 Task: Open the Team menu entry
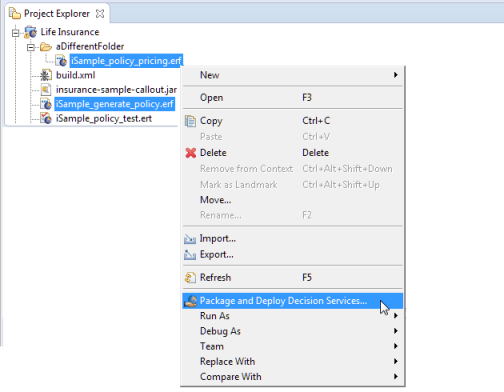coord(293,346)
